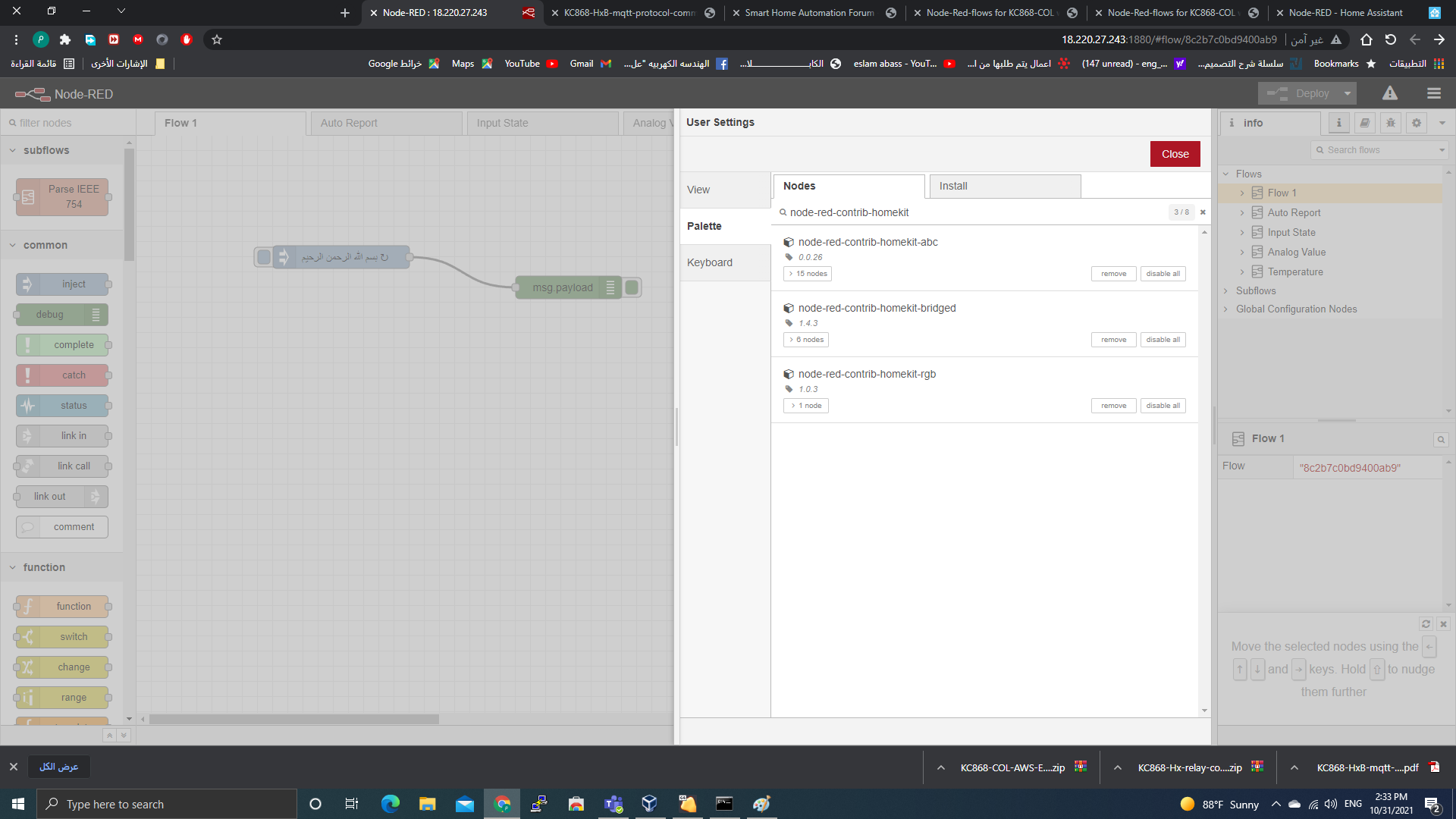Open the debug messages sidebar tab icon
Screen dimensions: 1456x819
(1390, 123)
